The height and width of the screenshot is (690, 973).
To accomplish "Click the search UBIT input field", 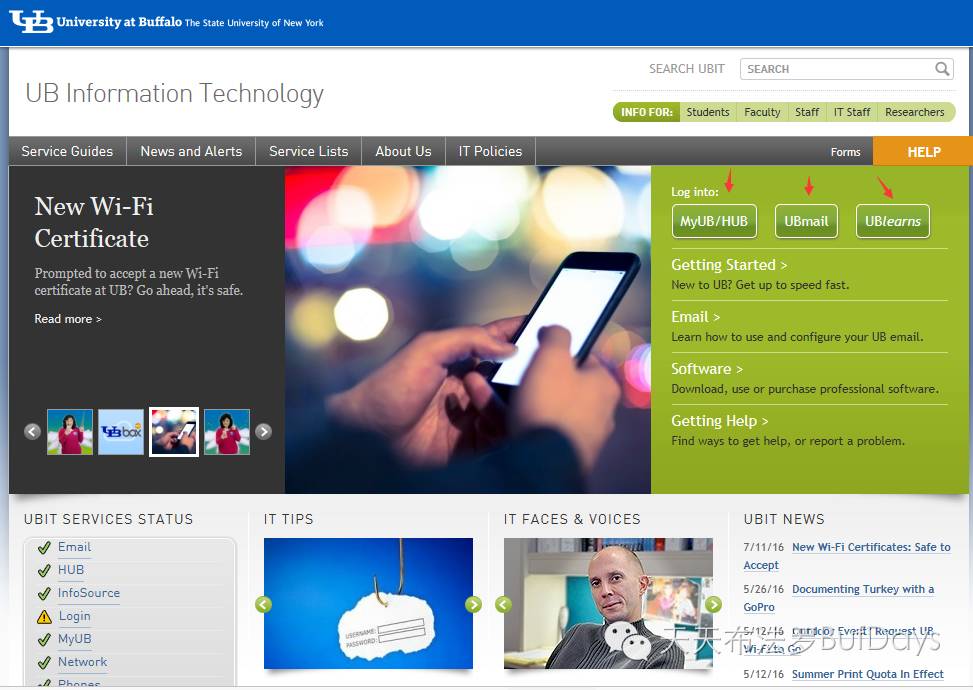I will tap(846, 69).
